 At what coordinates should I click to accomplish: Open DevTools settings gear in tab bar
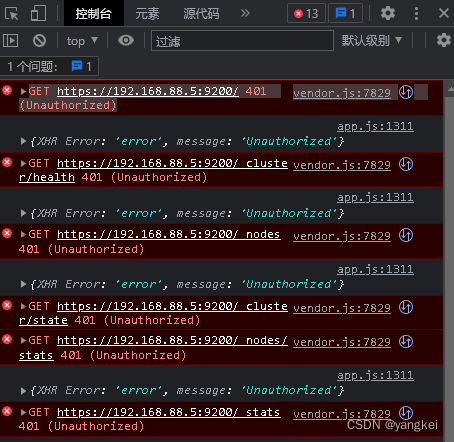[388, 13]
